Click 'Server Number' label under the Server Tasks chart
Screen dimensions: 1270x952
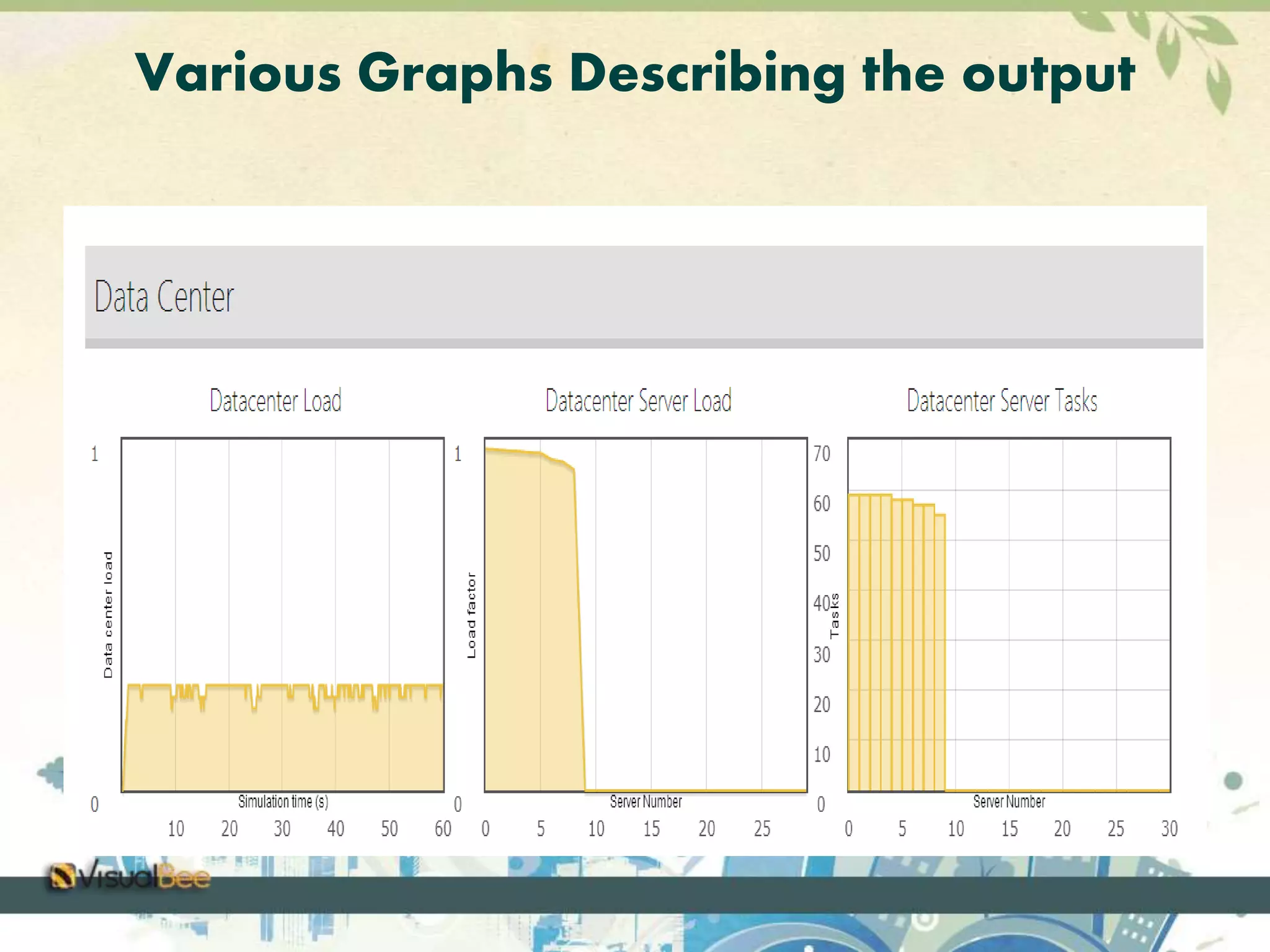[x=1009, y=801]
